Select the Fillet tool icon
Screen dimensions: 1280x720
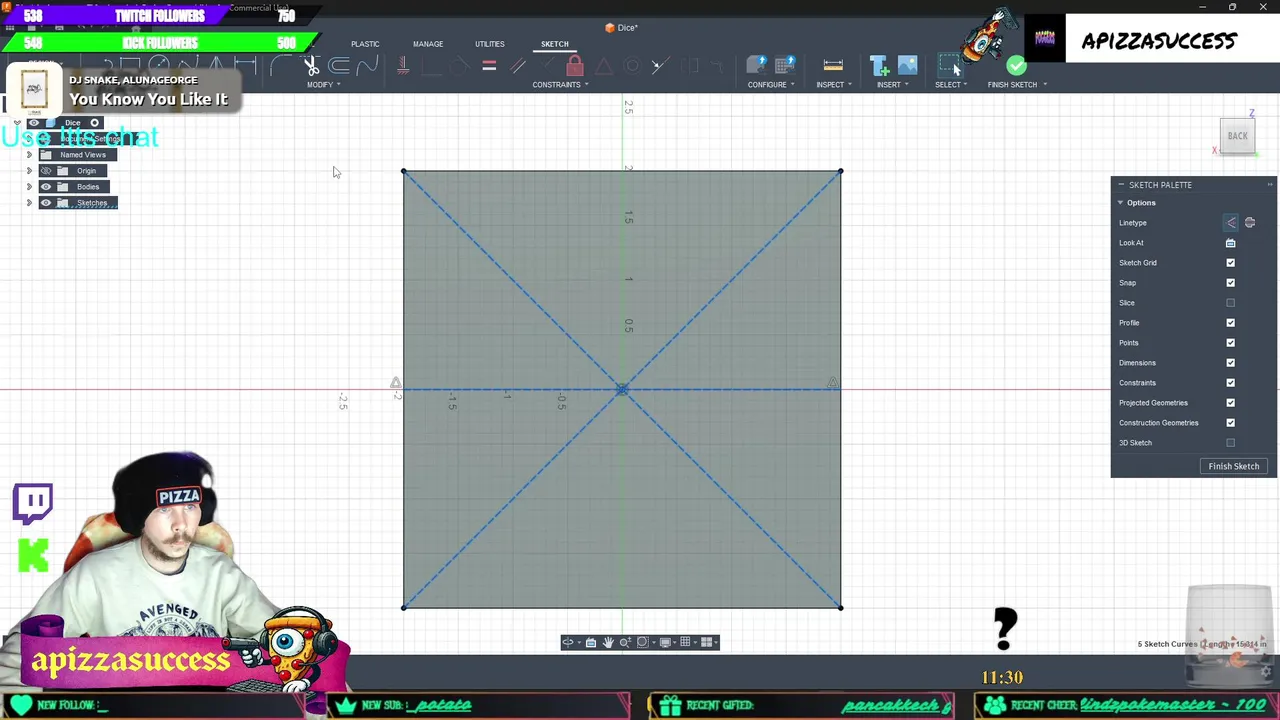(x=281, y=66)
